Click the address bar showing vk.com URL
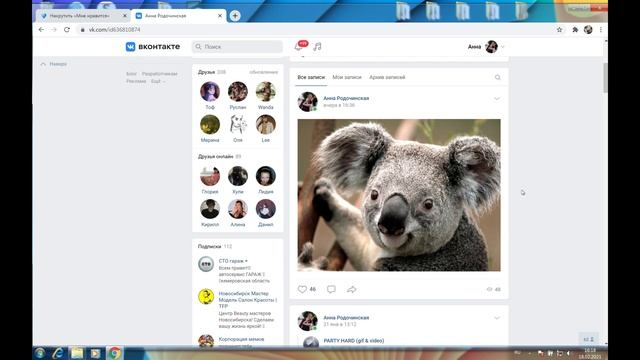The image size is (640, 360). point(314,29)
